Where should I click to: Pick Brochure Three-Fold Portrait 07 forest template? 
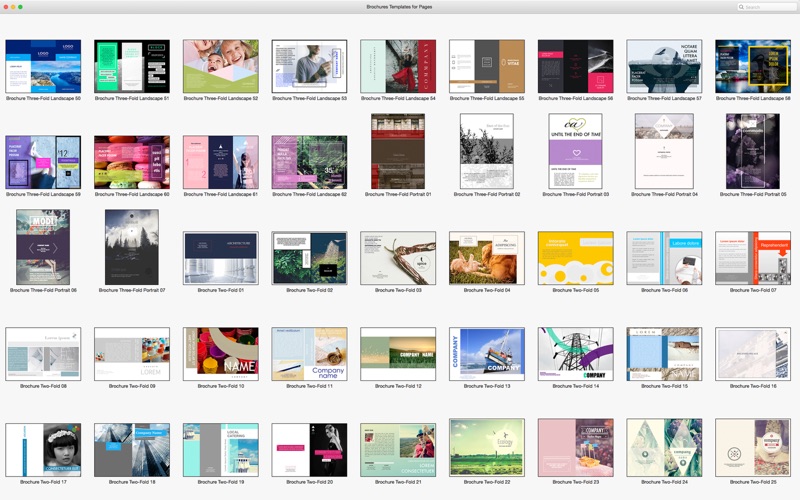tap(132, 247)
